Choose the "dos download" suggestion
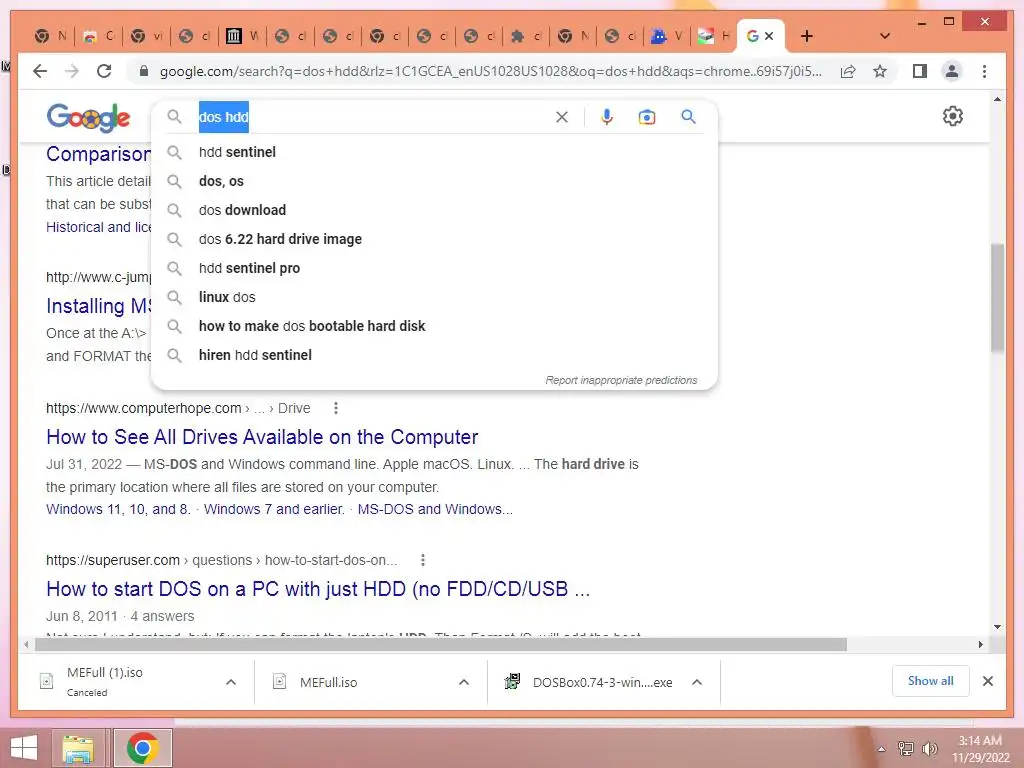 pyautogui.click(x=434, y=210)
